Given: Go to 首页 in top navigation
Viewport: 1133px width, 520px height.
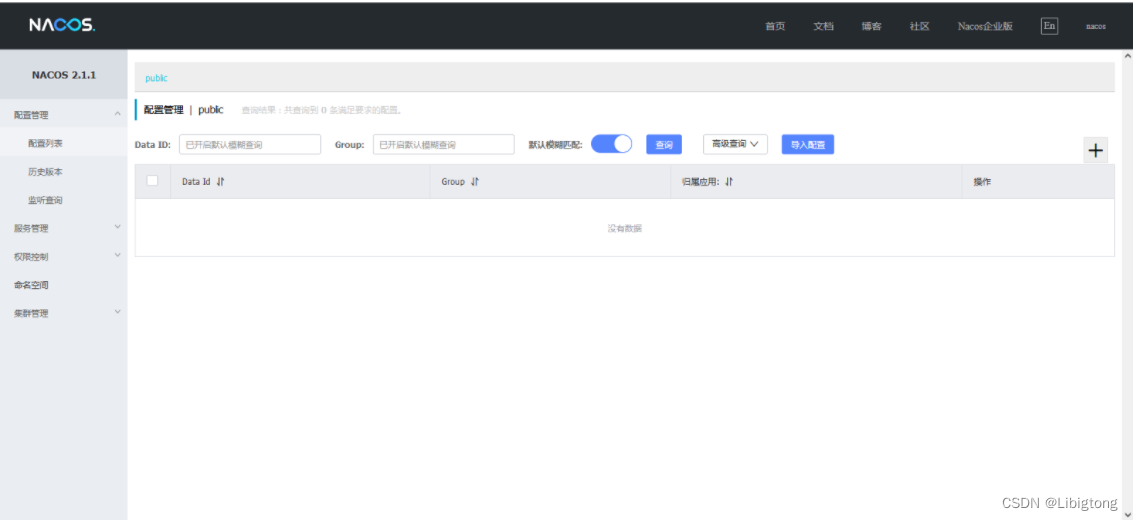Looking at the screenshot, I should click(x=775, y=26).
